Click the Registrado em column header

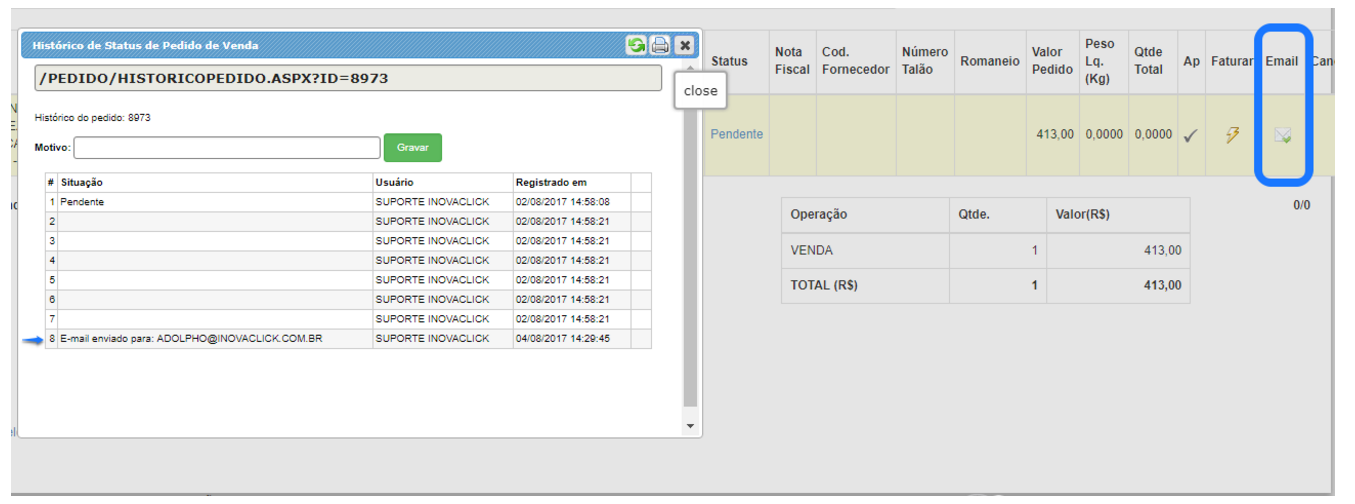[551, 183]
